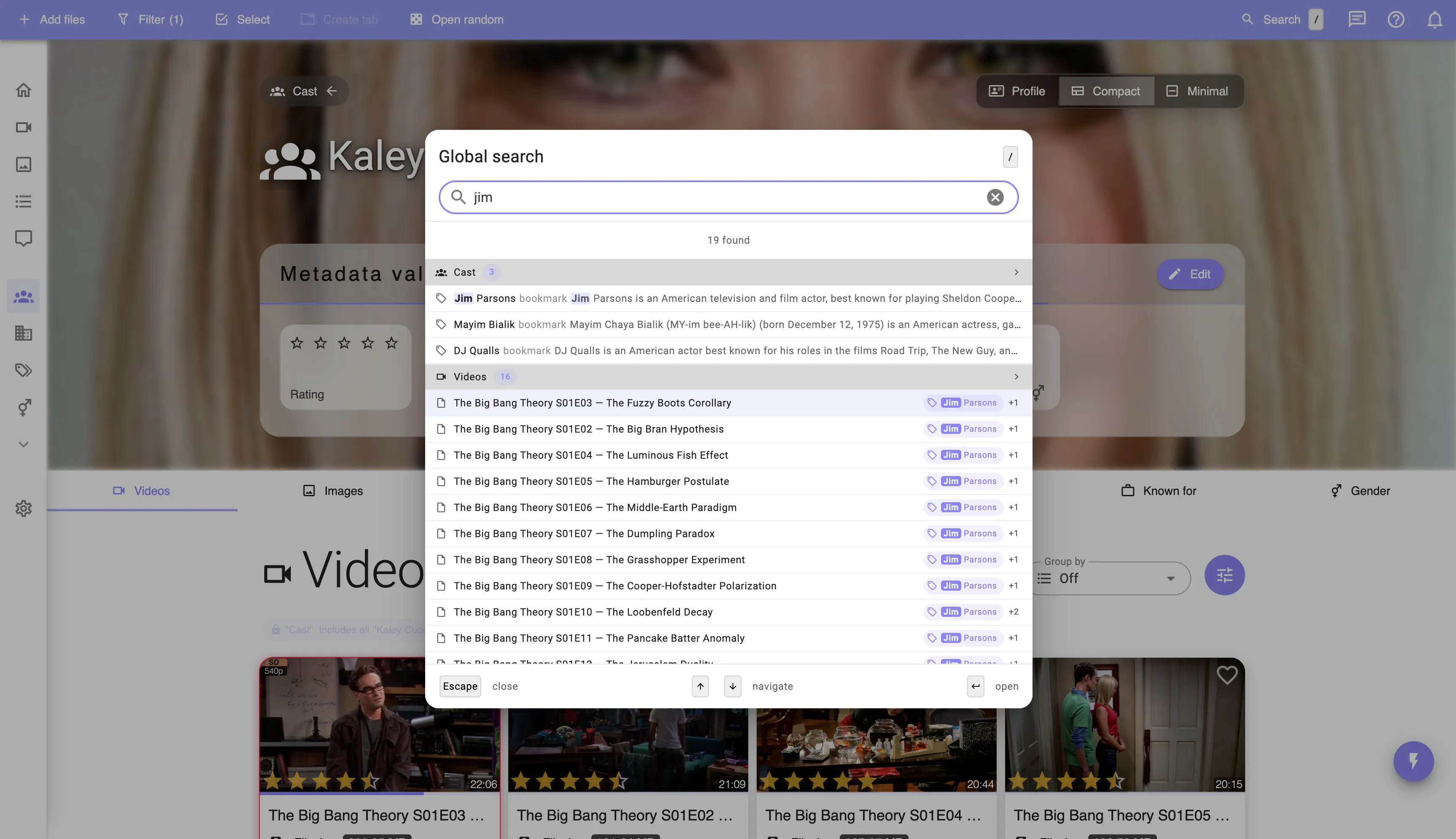Viewport: 1456px width, 839px height.
Task: Click Jim Parsons tag on S01E10 row
Action: pyautogui.click(x=963, y=612)
